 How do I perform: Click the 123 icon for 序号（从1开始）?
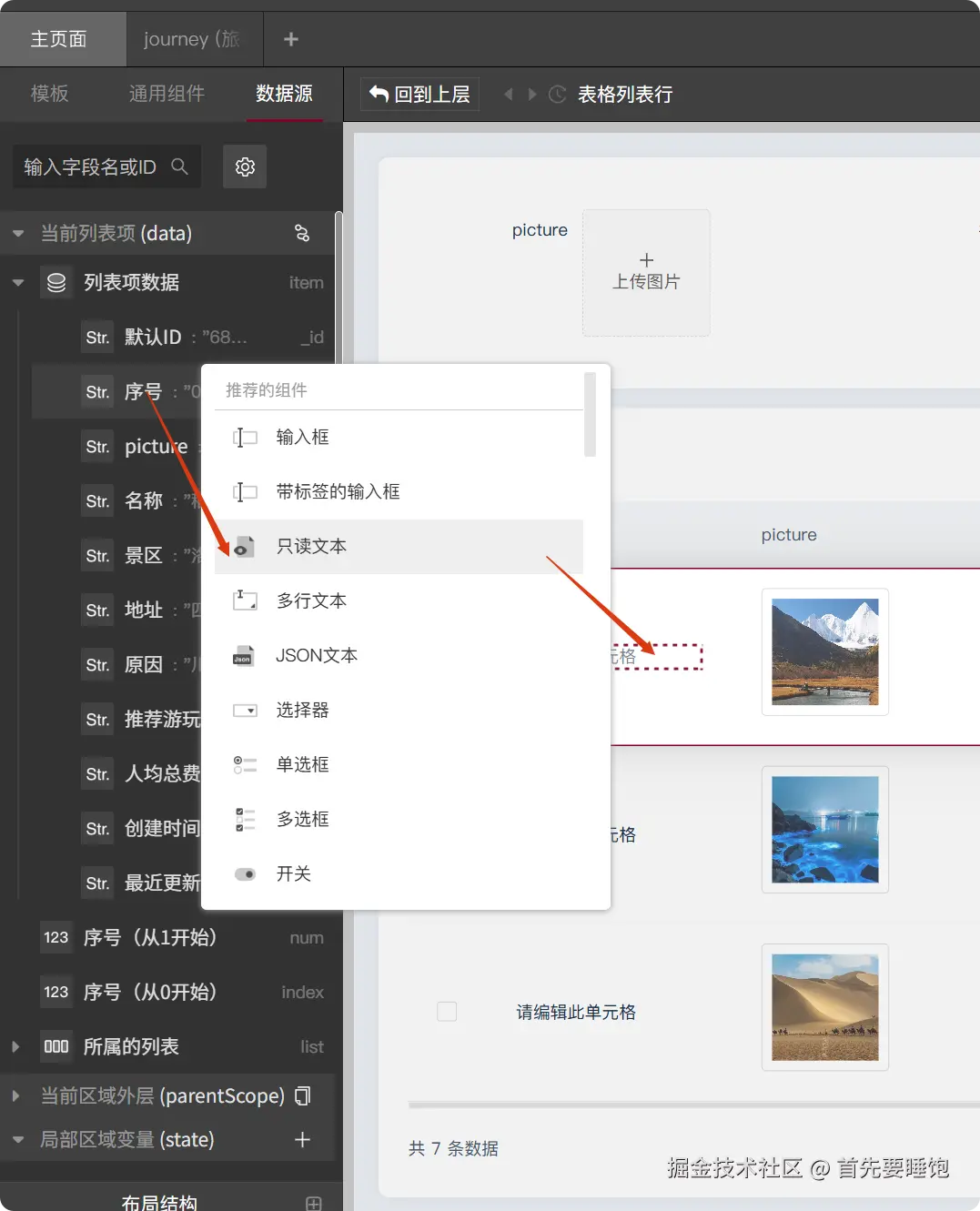pos(56,937)
